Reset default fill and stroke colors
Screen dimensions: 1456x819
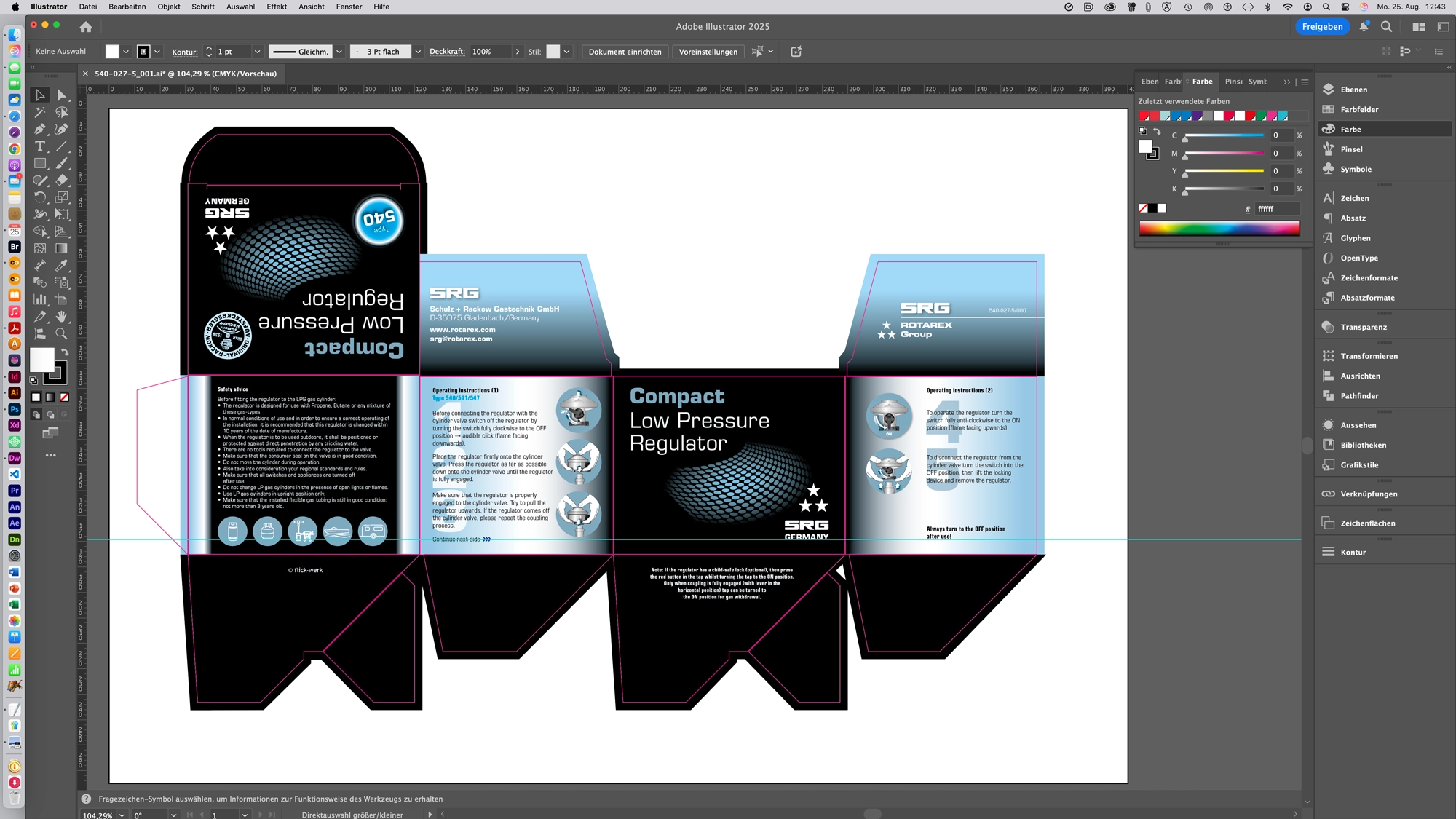coord(33,380)
